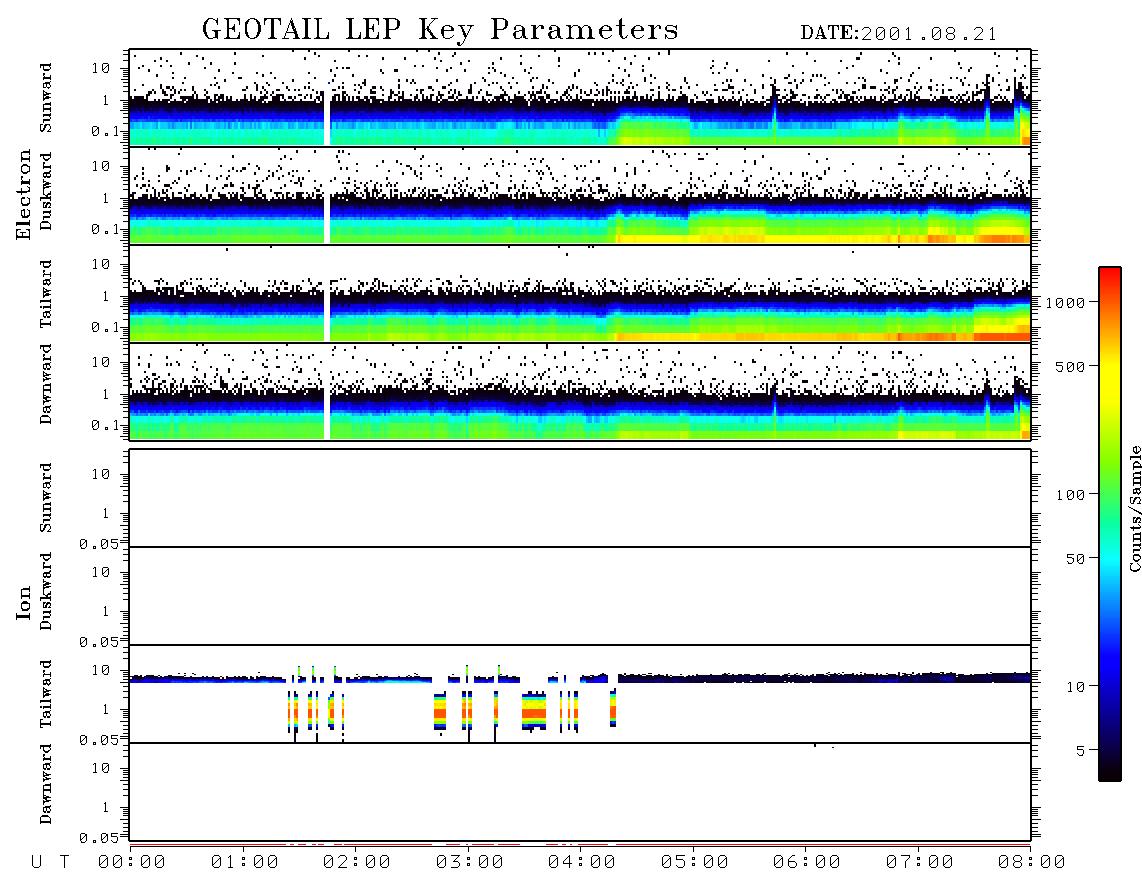Click the rainbow Counts/Sample color scale bar
The image size is (1142, 880).
click(1109, 524)
